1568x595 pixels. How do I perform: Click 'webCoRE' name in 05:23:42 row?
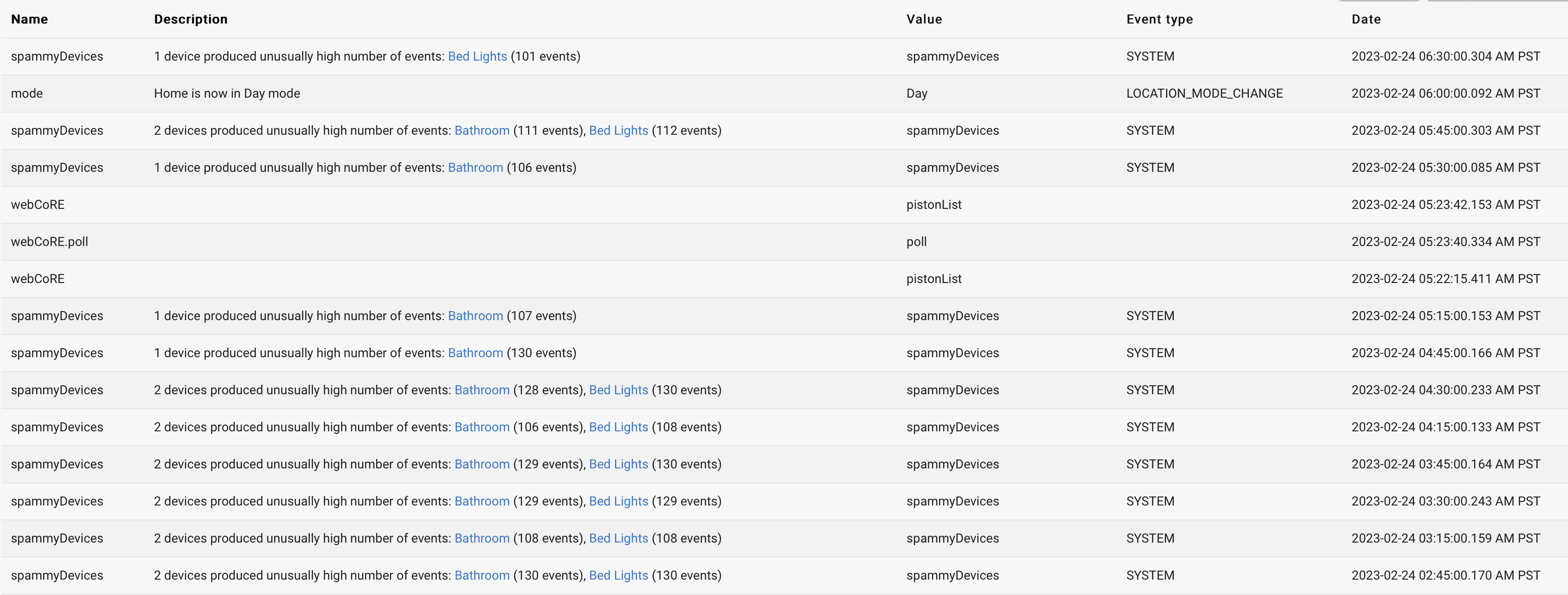[x=38, y=205]
